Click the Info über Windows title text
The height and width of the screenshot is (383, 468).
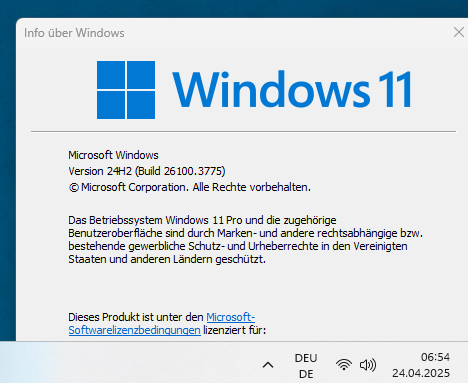point(74,33)
